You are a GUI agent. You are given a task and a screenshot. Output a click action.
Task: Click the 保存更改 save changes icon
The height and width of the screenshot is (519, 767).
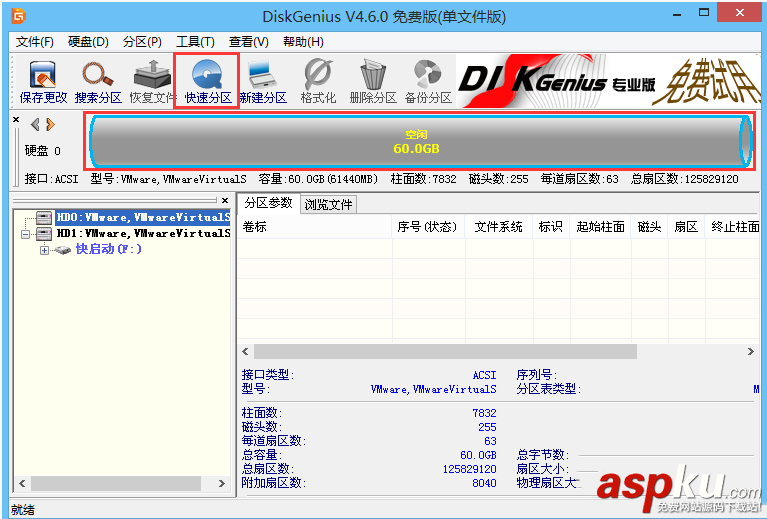(x=43, y=82)
